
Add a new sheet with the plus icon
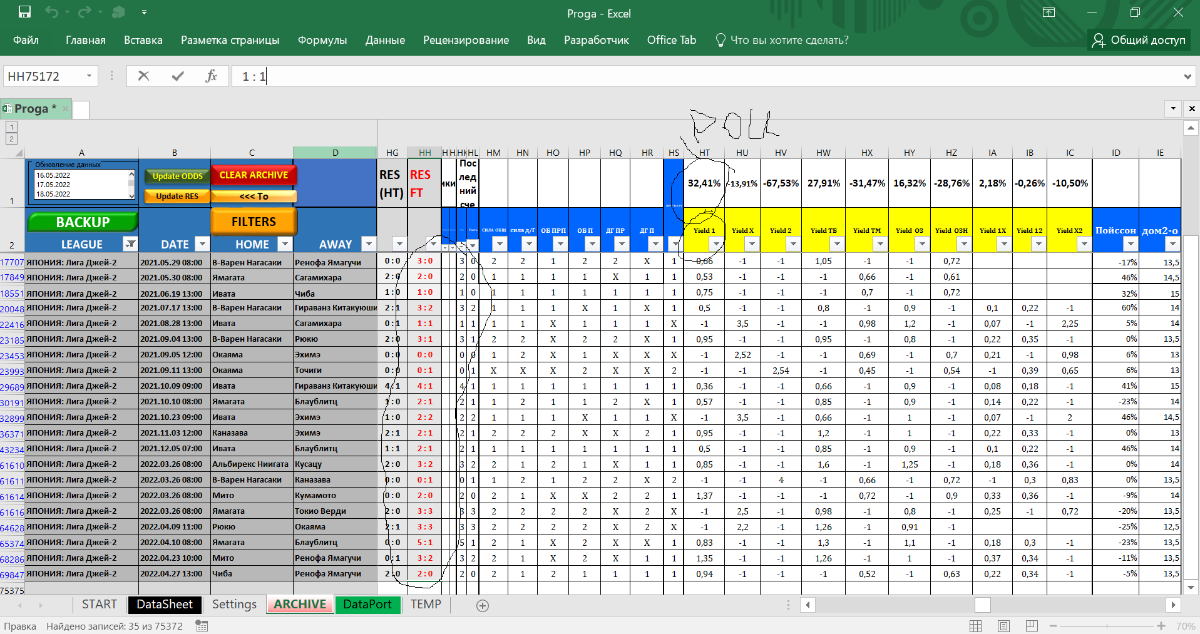pyautogui.click(x=483, y=605)
